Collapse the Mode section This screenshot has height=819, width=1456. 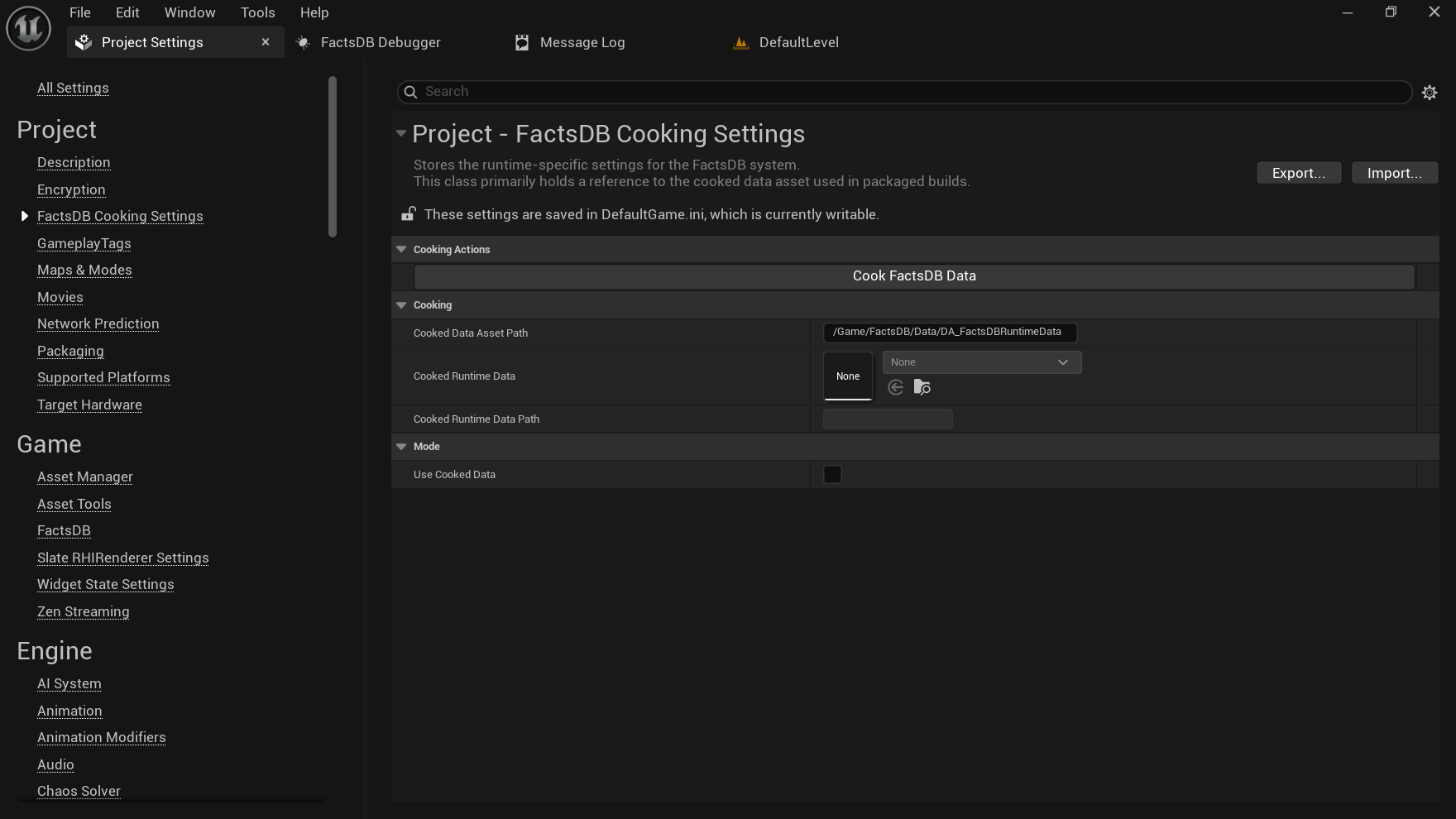(x=401, y=447)
